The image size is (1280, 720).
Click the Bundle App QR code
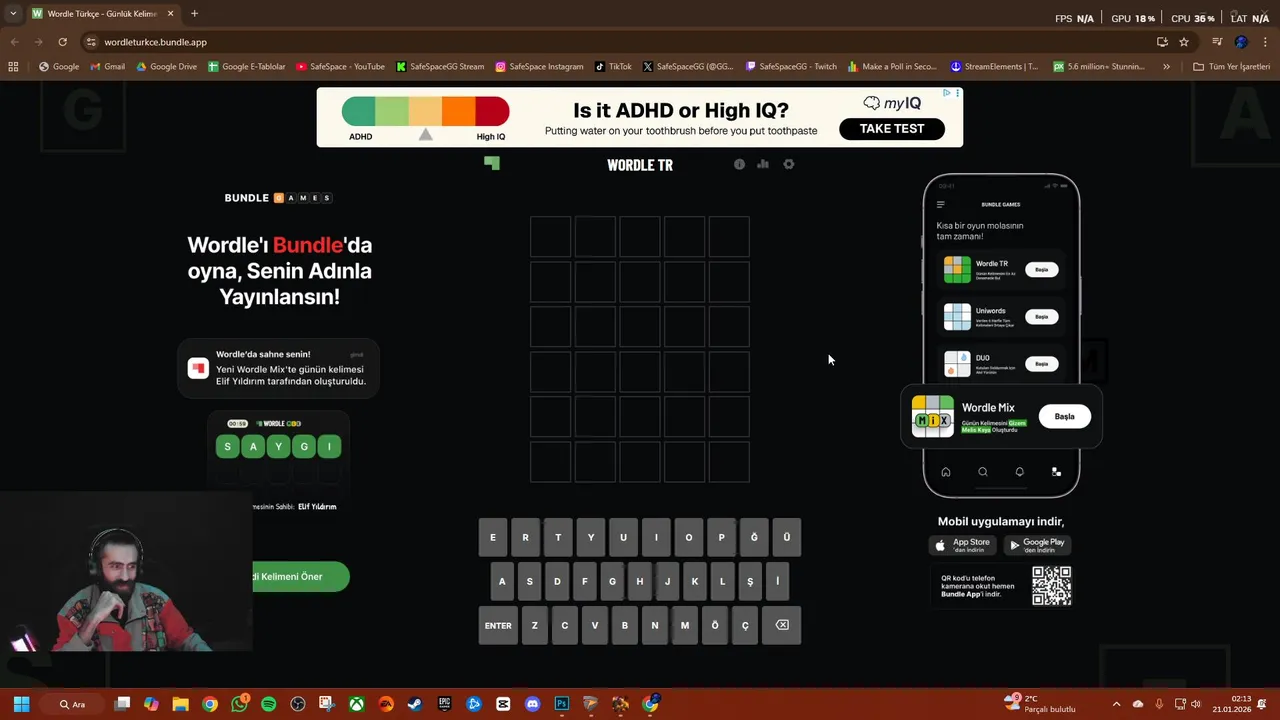(1052, 586)
